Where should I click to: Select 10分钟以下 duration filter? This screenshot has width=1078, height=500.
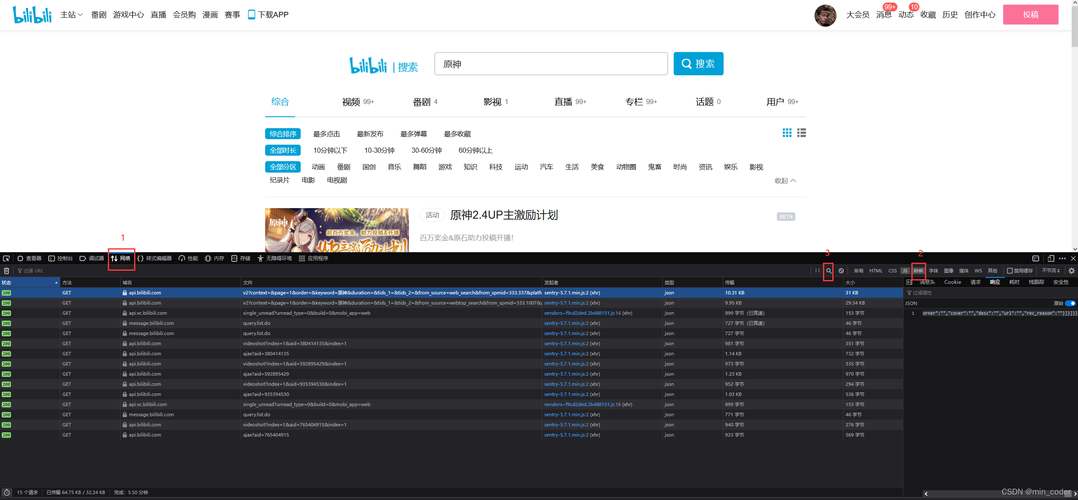(330, 150)
